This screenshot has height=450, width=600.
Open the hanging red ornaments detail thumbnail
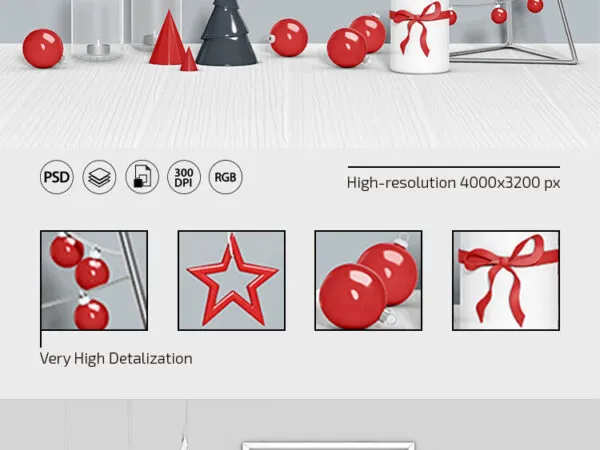click(x=94, y=280)
